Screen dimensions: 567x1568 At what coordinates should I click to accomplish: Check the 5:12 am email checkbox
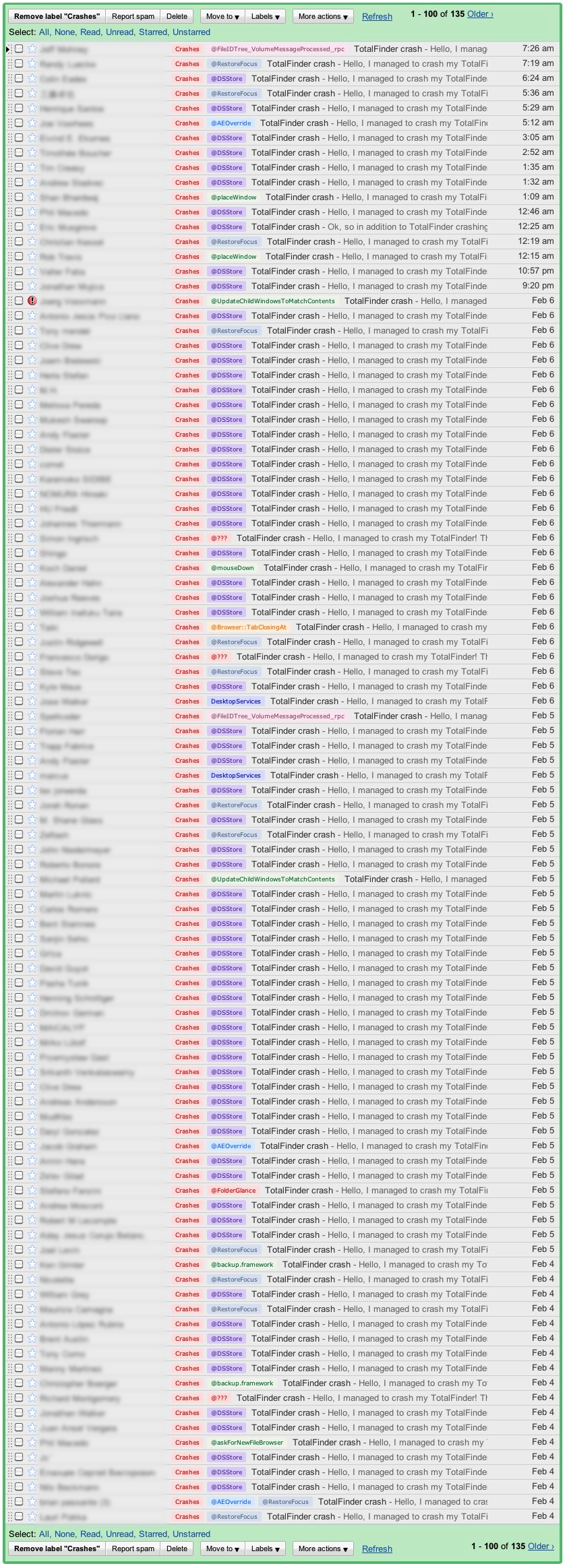pyautogui.click(x=19, y=123)
